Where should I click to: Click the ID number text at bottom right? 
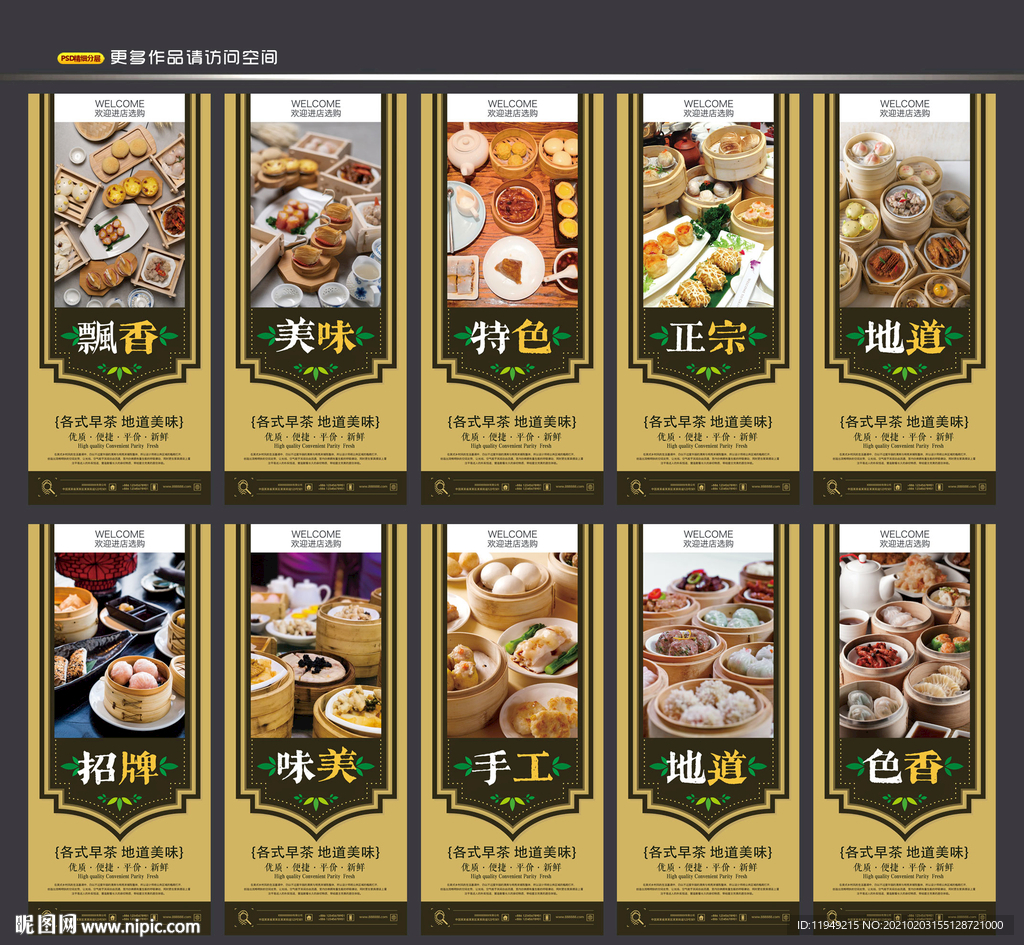click(x=900, y=925)
